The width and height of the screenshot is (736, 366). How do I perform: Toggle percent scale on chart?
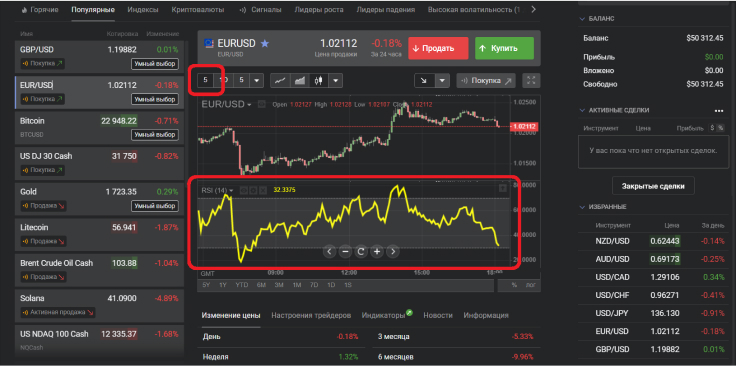(514, 285)
